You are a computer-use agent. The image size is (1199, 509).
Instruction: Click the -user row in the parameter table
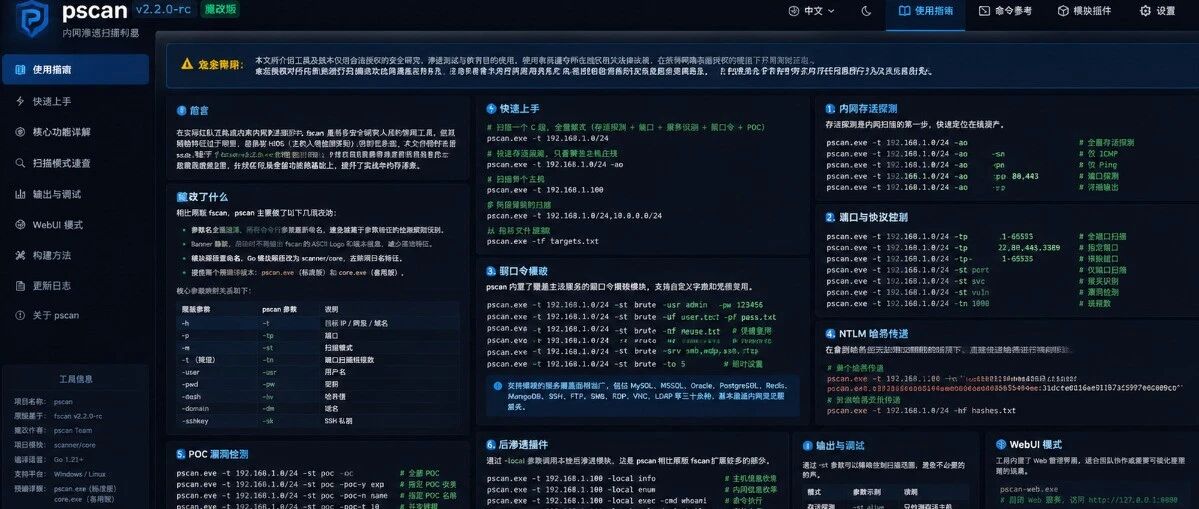[x=318, y=371]
